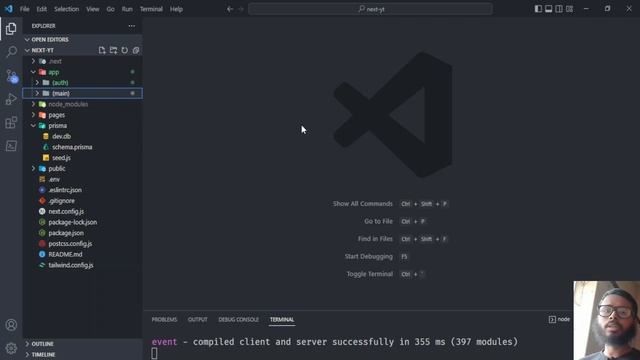Open Run and Debug view

point(11,99)
